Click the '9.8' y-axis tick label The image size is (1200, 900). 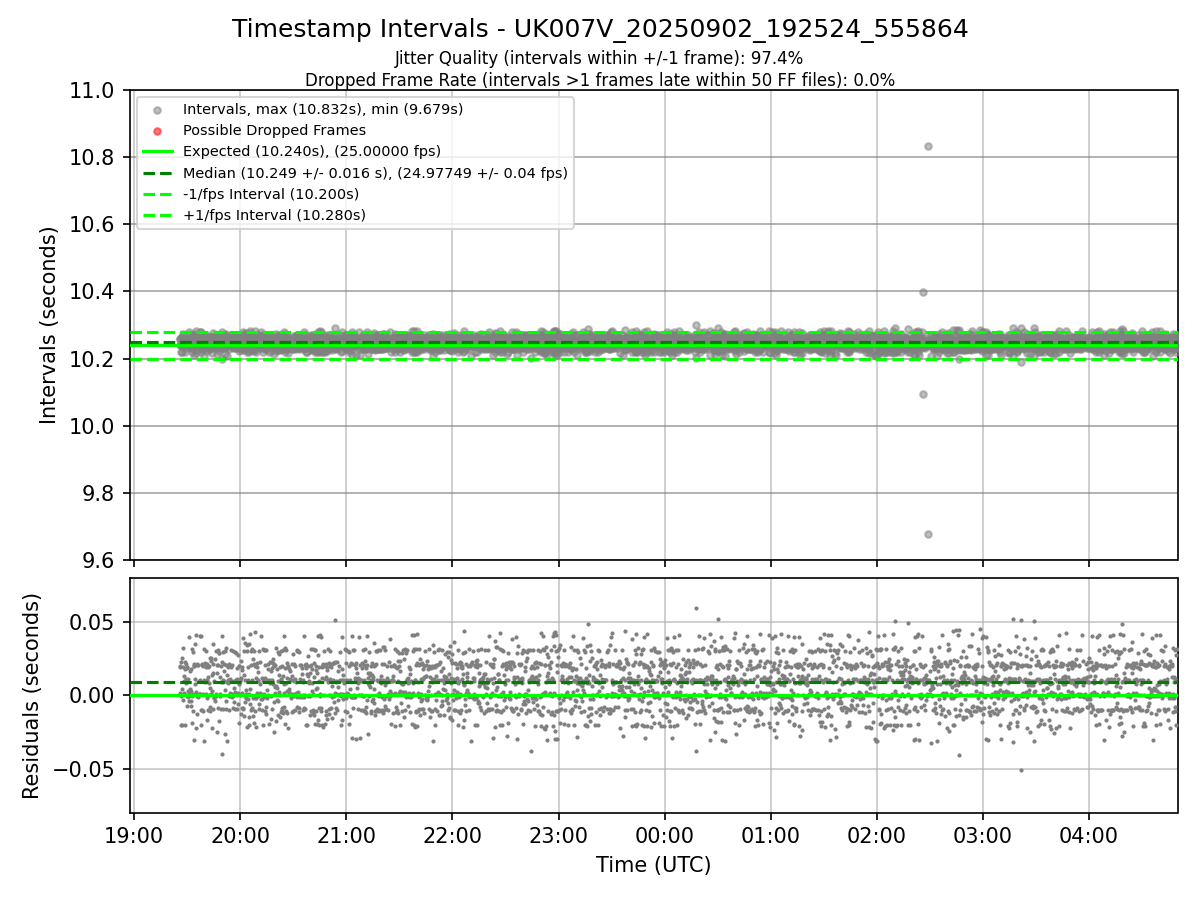[x=98, y=493]
